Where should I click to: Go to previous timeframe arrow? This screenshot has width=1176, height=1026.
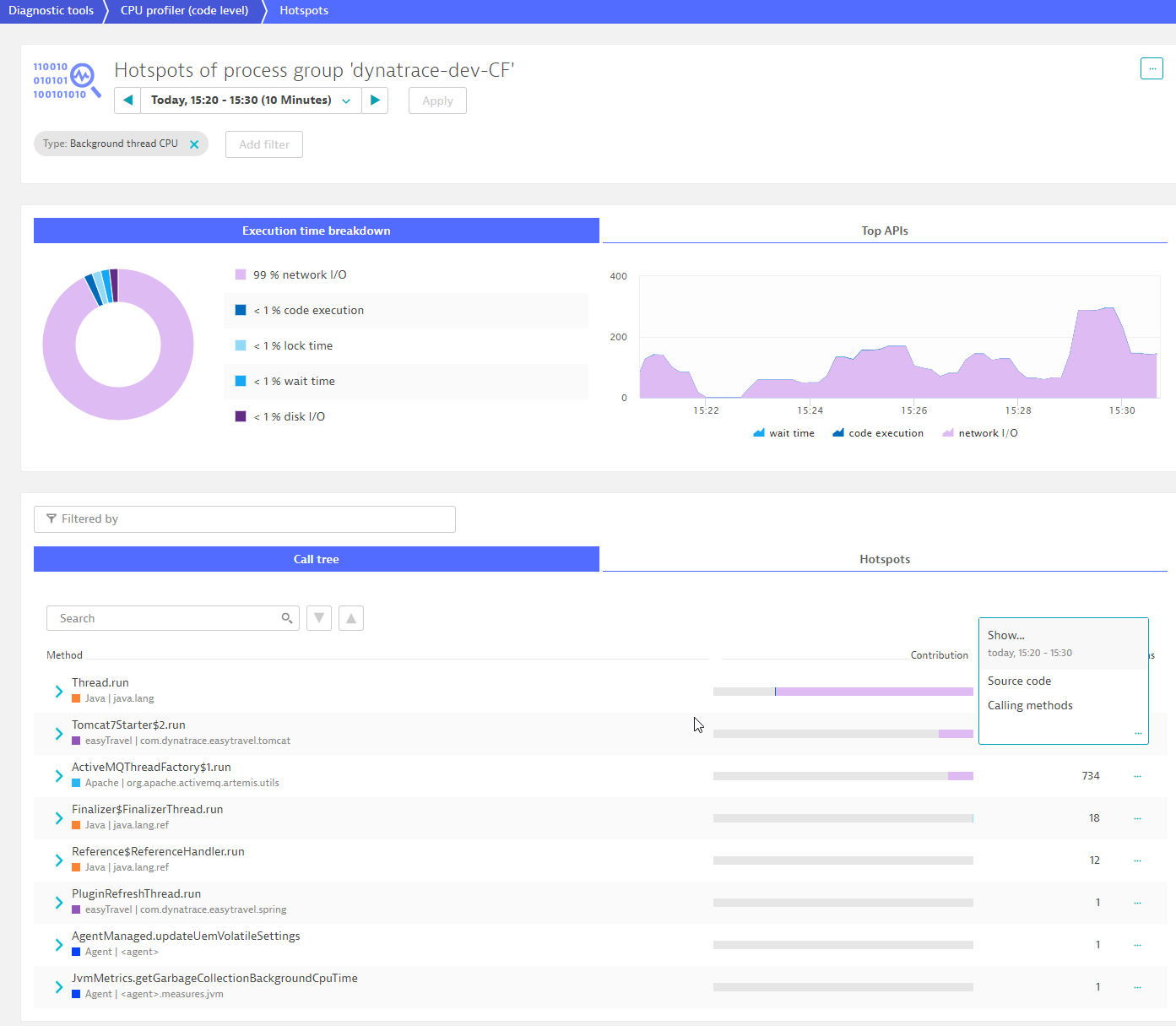tap(127, 100)
